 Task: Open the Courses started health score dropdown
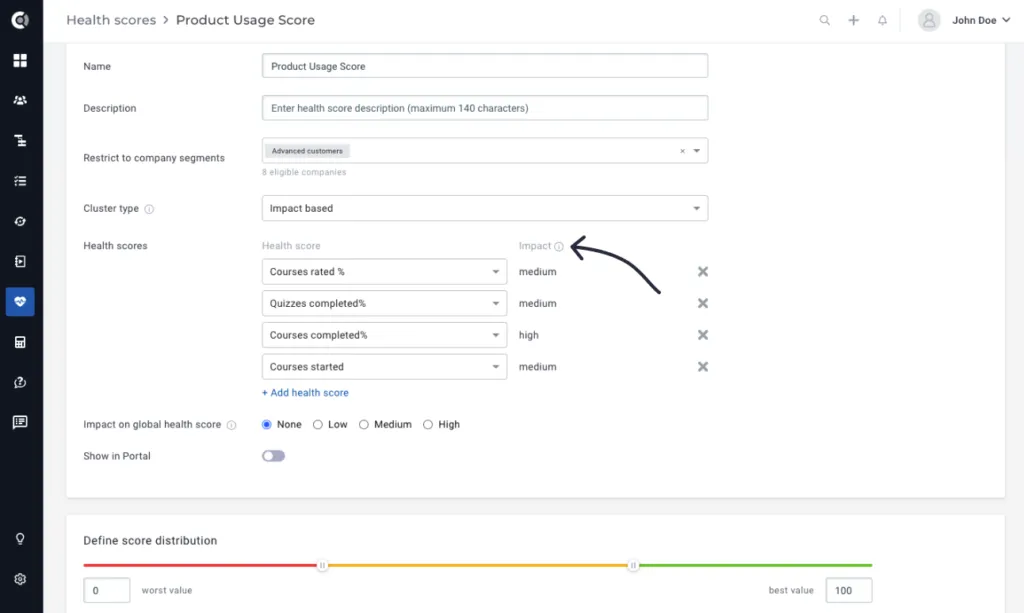(x=384, y=366)
